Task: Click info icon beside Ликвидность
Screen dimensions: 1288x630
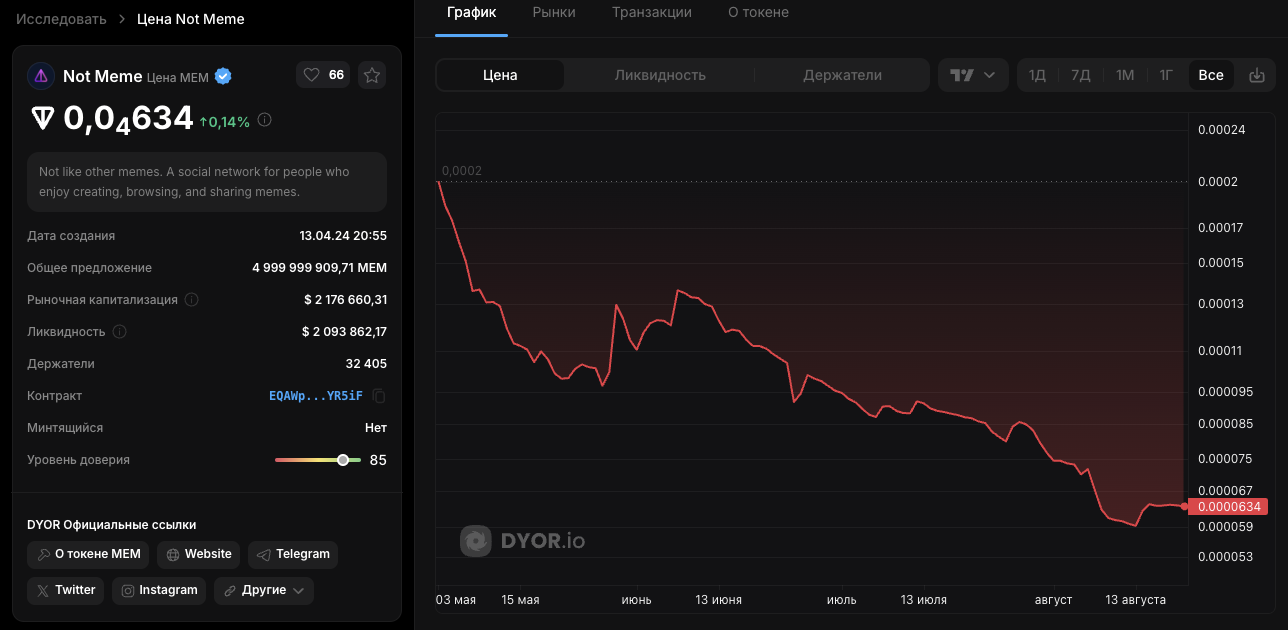Action: (x=119, y=332)
